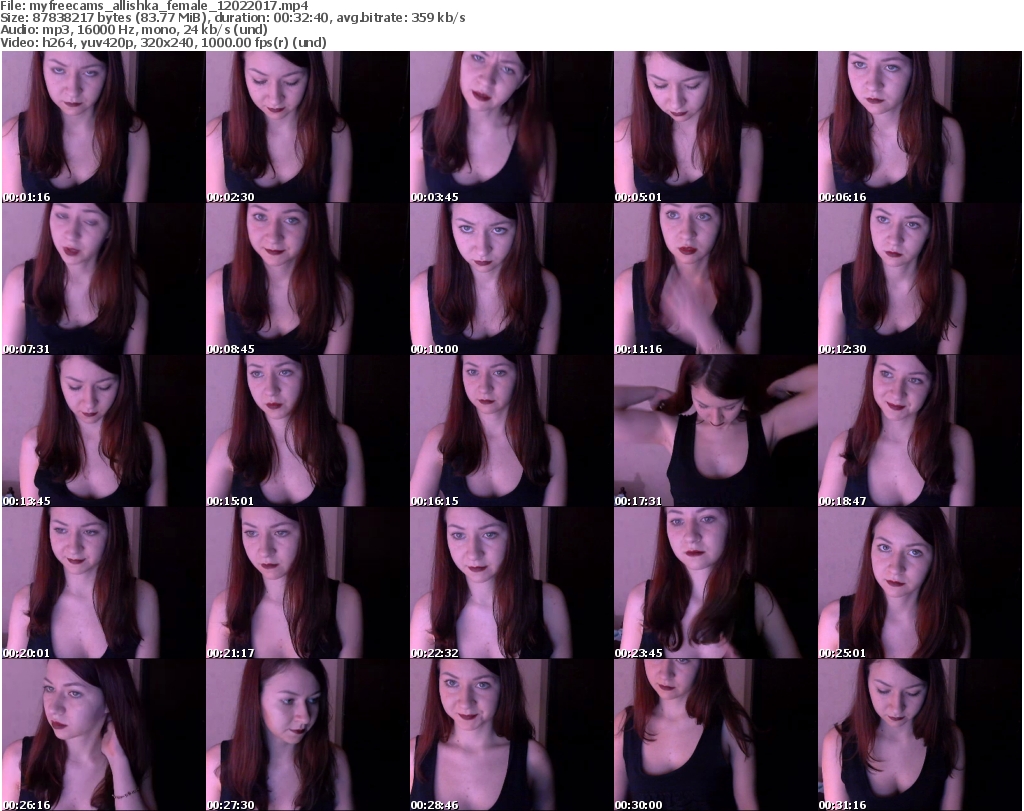
Task: Open the thumbnail timestamped 00:08:45
Action: pos(308,279)
